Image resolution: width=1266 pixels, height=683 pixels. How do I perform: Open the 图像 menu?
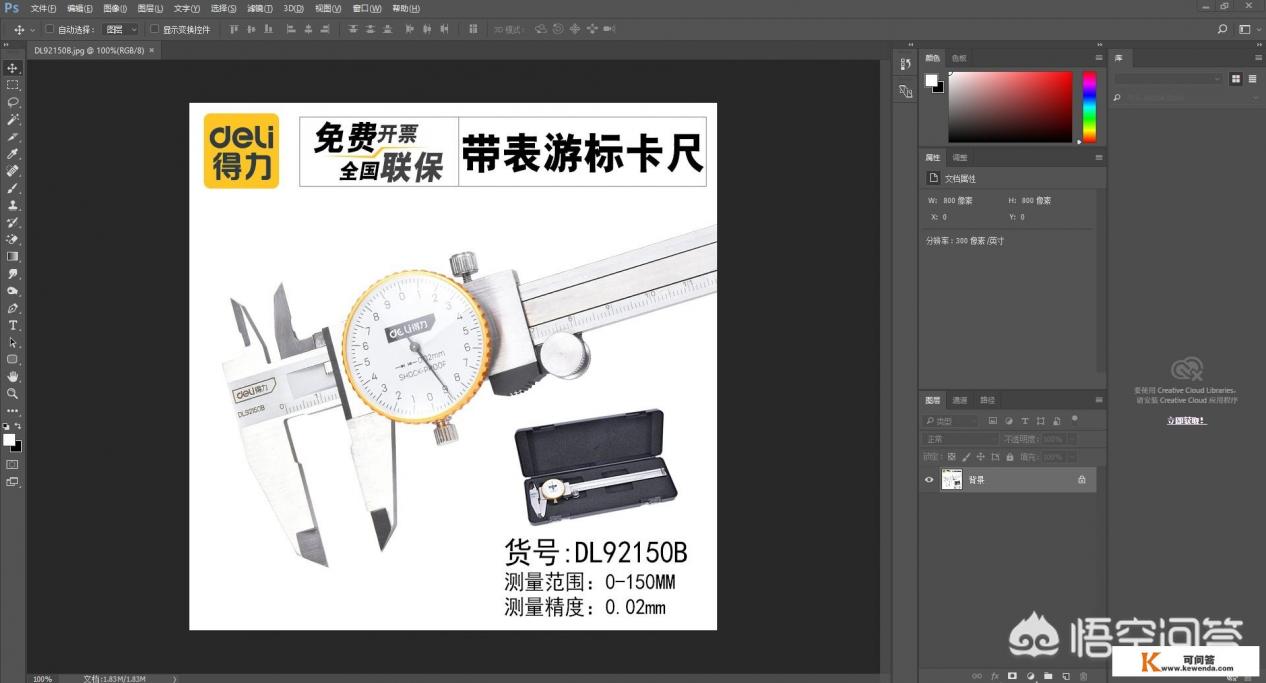[115, 8]
